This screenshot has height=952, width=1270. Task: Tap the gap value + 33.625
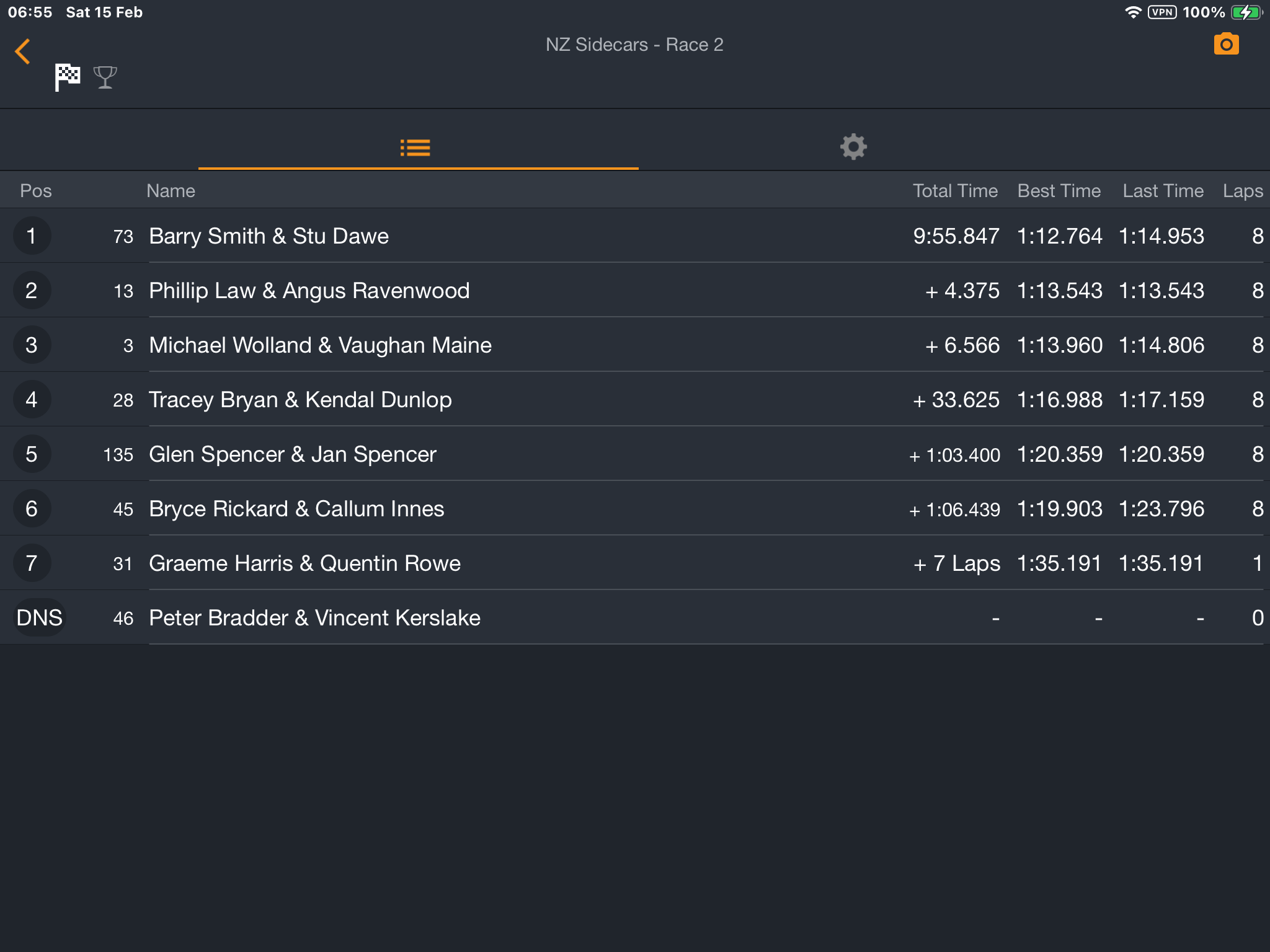point(956,400)
